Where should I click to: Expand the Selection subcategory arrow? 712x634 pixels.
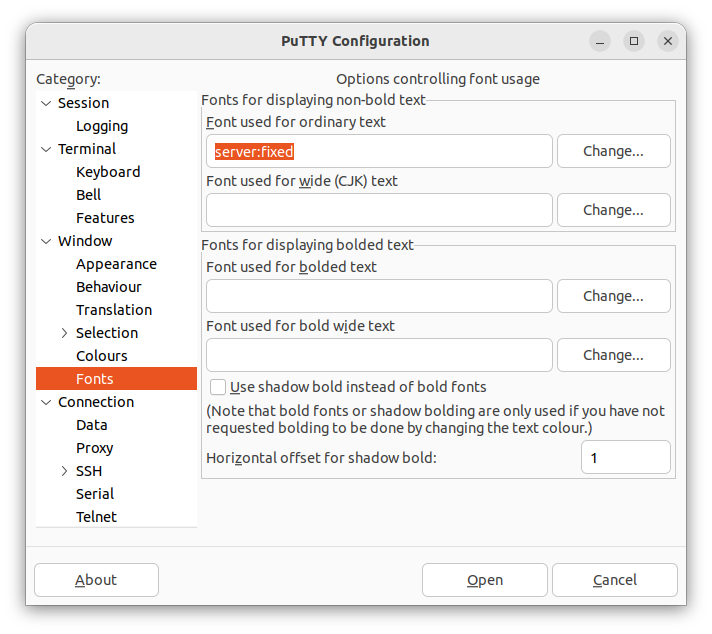64,333
